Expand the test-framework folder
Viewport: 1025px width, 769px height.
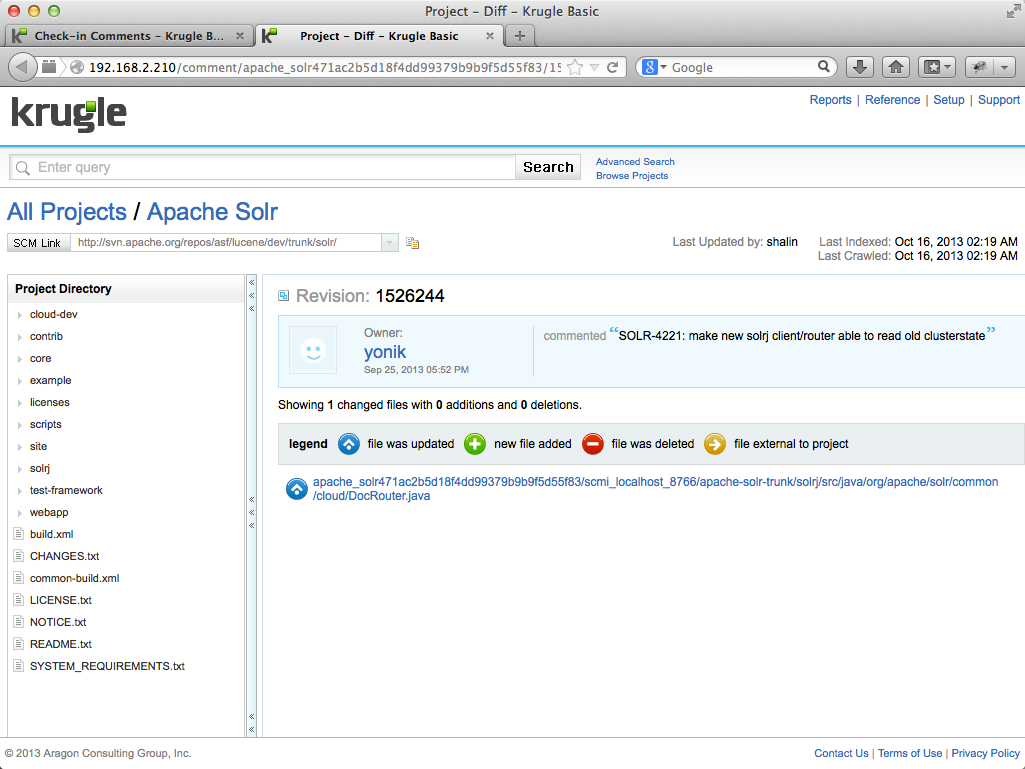(20, 491)
